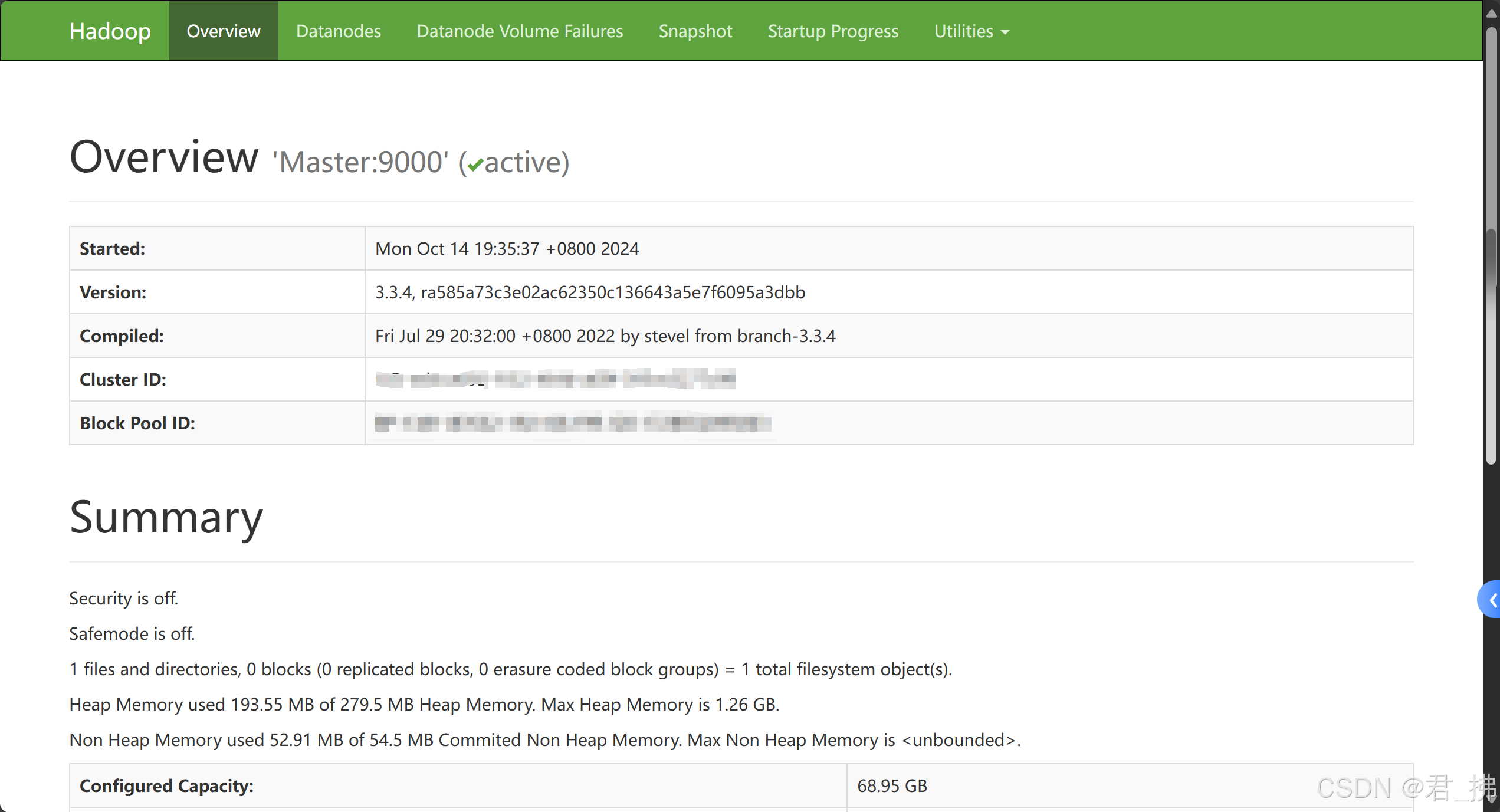Click the Version label cell

tap(217, 292)
